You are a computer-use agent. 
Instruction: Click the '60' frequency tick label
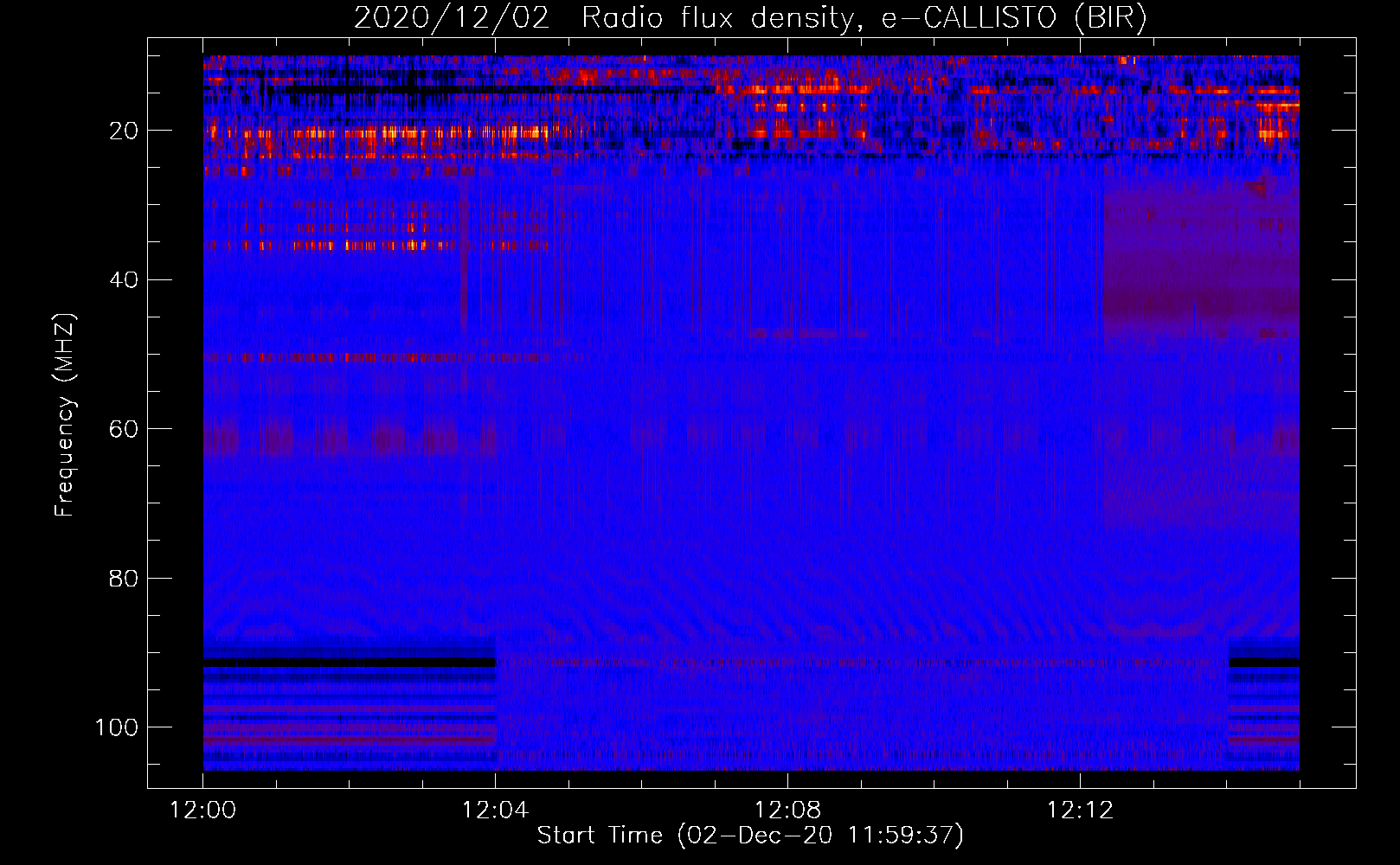click(x=124, y=430)
